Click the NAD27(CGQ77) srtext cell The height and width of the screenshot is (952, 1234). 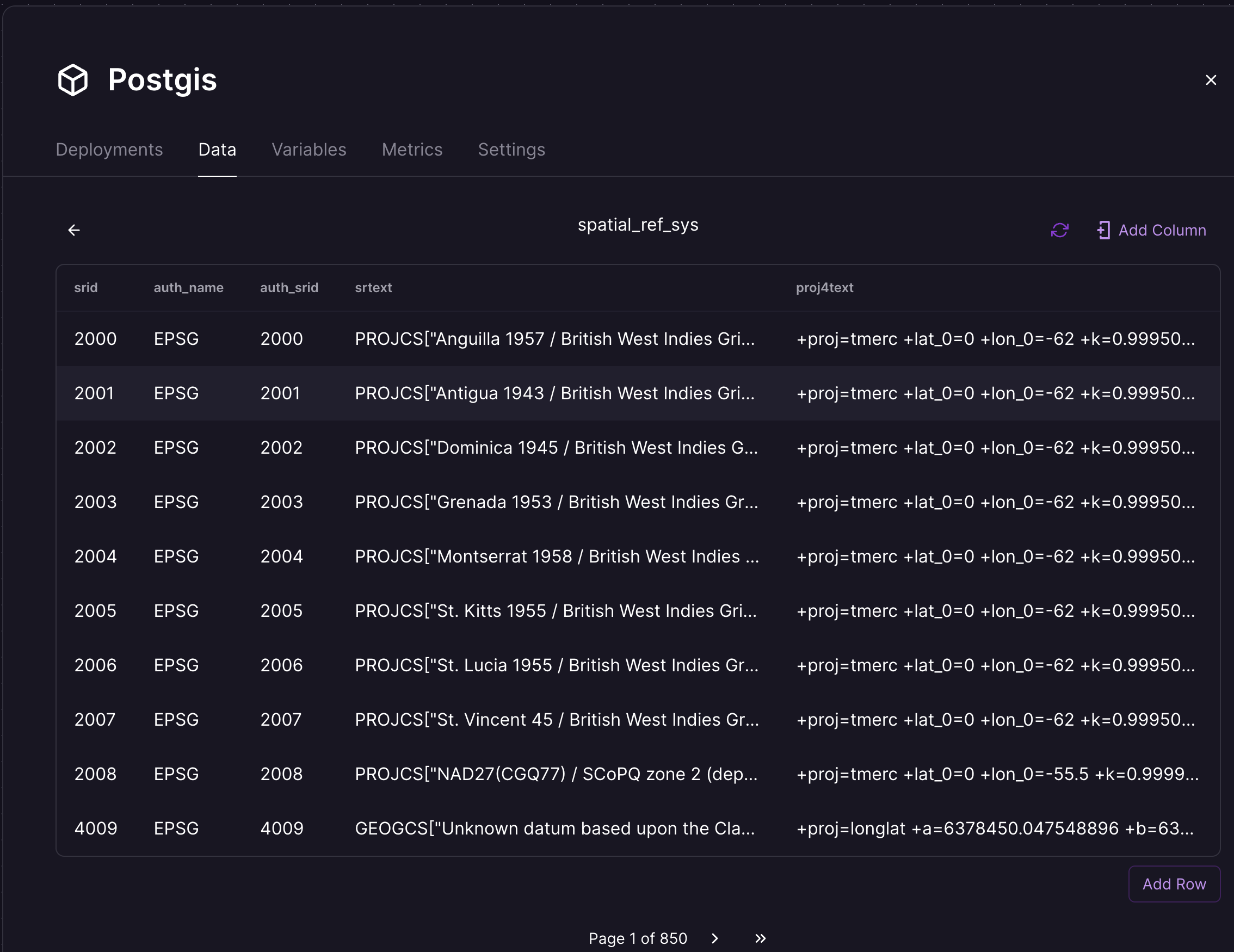click(556, 774)
